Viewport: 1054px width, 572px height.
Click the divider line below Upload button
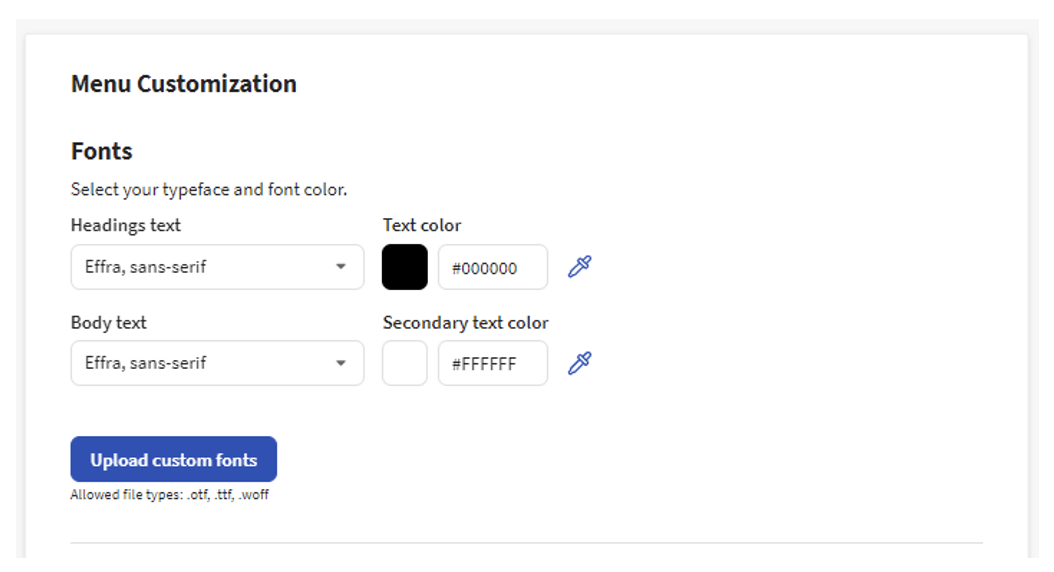pyautogui.click(x=526, y=543)
